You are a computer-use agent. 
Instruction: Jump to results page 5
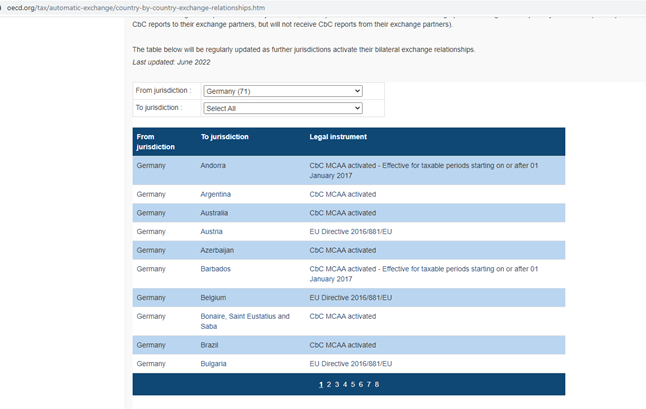tap(353, 384)
